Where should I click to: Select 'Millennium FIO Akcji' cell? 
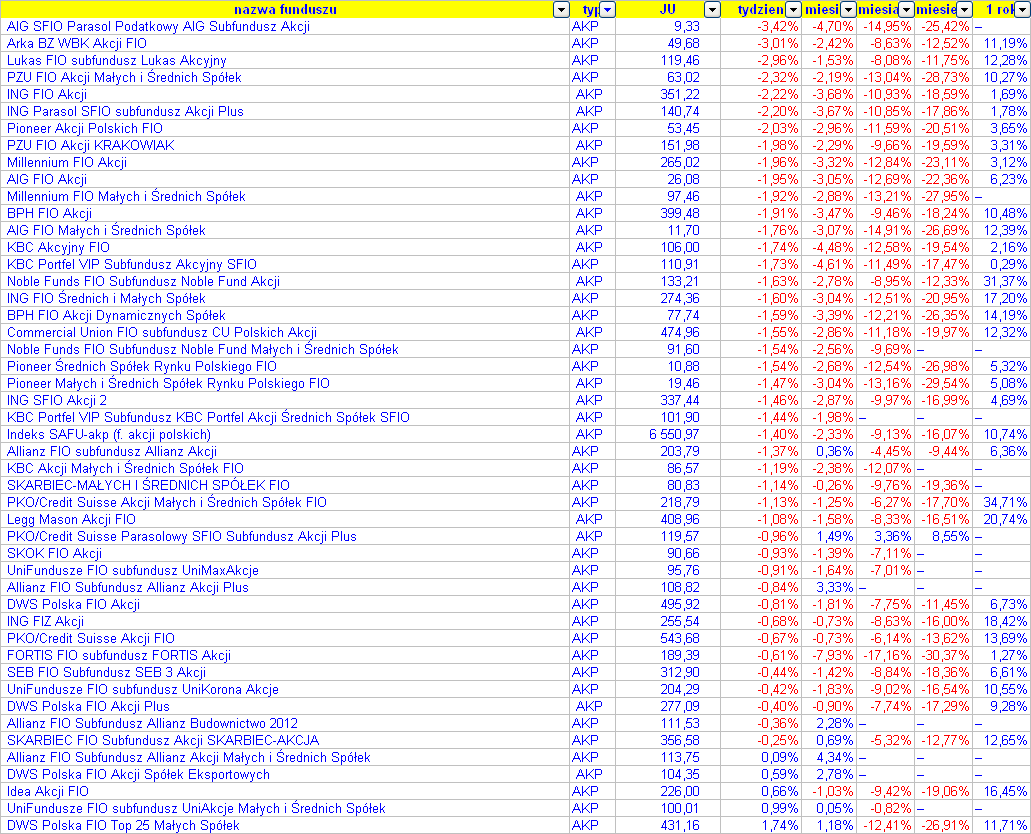point(67,162)
